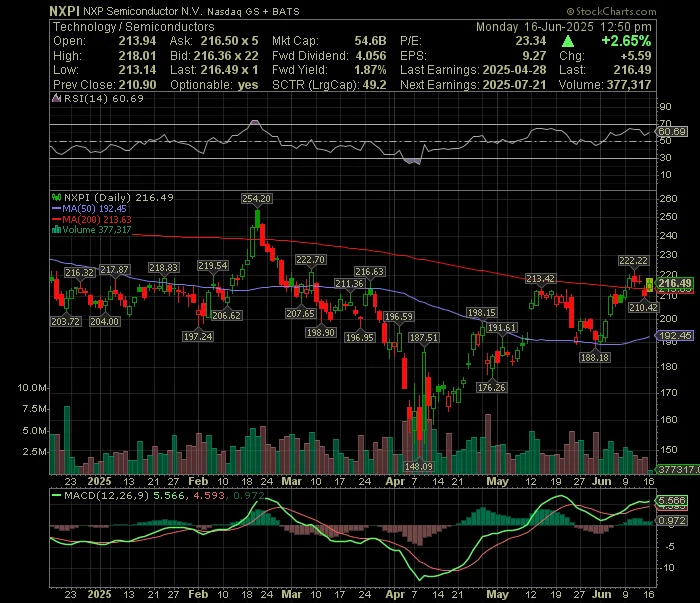Image resolution: width=700 pixels, height=603 pixels.
Task: Click the Prev Close value 210.90
Action: click(138, 85)
